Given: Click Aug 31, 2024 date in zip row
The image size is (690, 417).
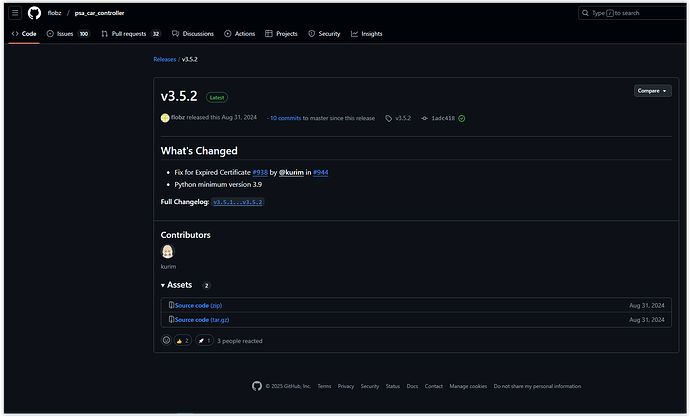Looking at the screenshot, I should [647, 305].
